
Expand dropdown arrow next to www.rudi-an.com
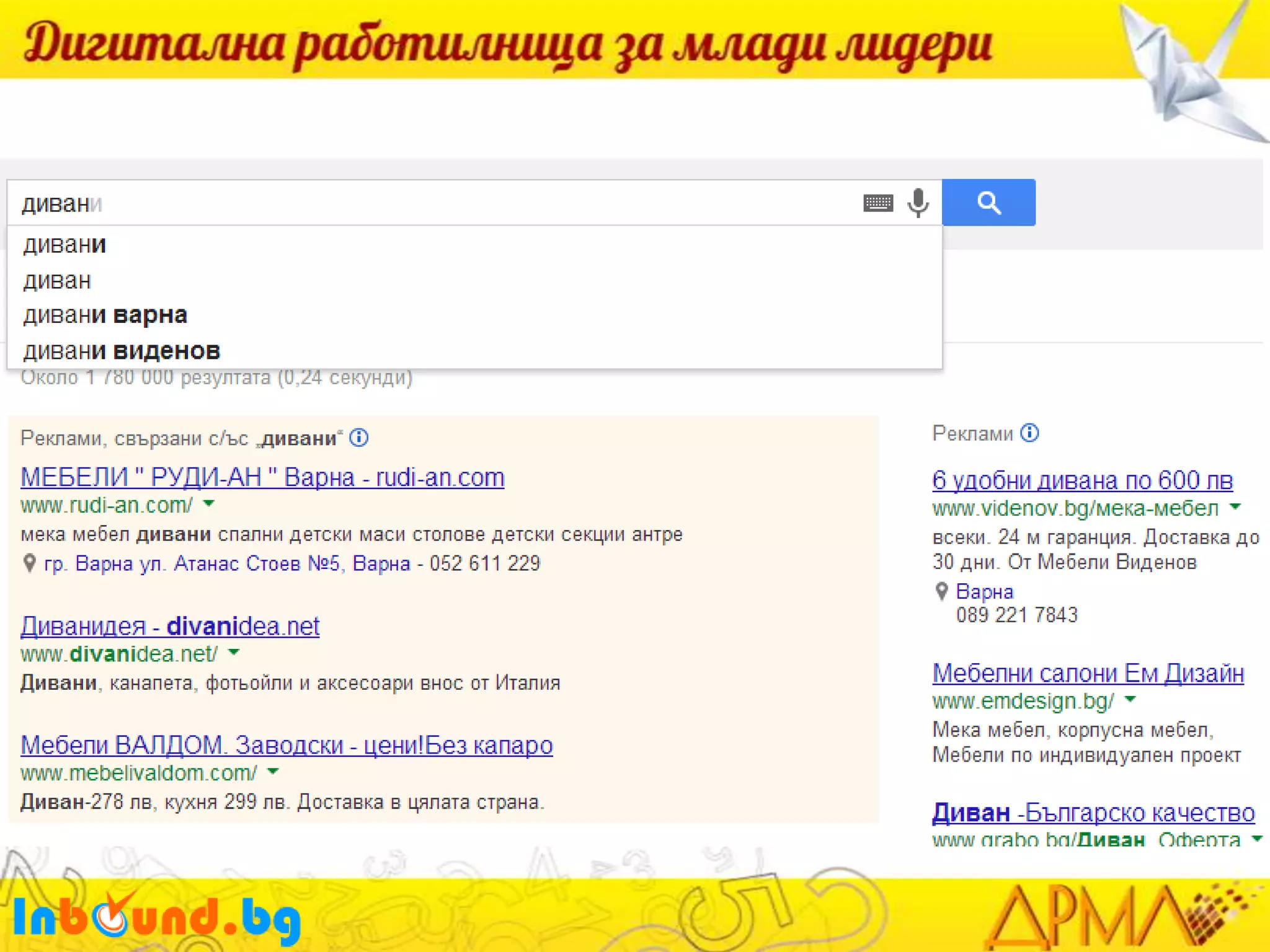pyautogui.click(x=209, y=503)
